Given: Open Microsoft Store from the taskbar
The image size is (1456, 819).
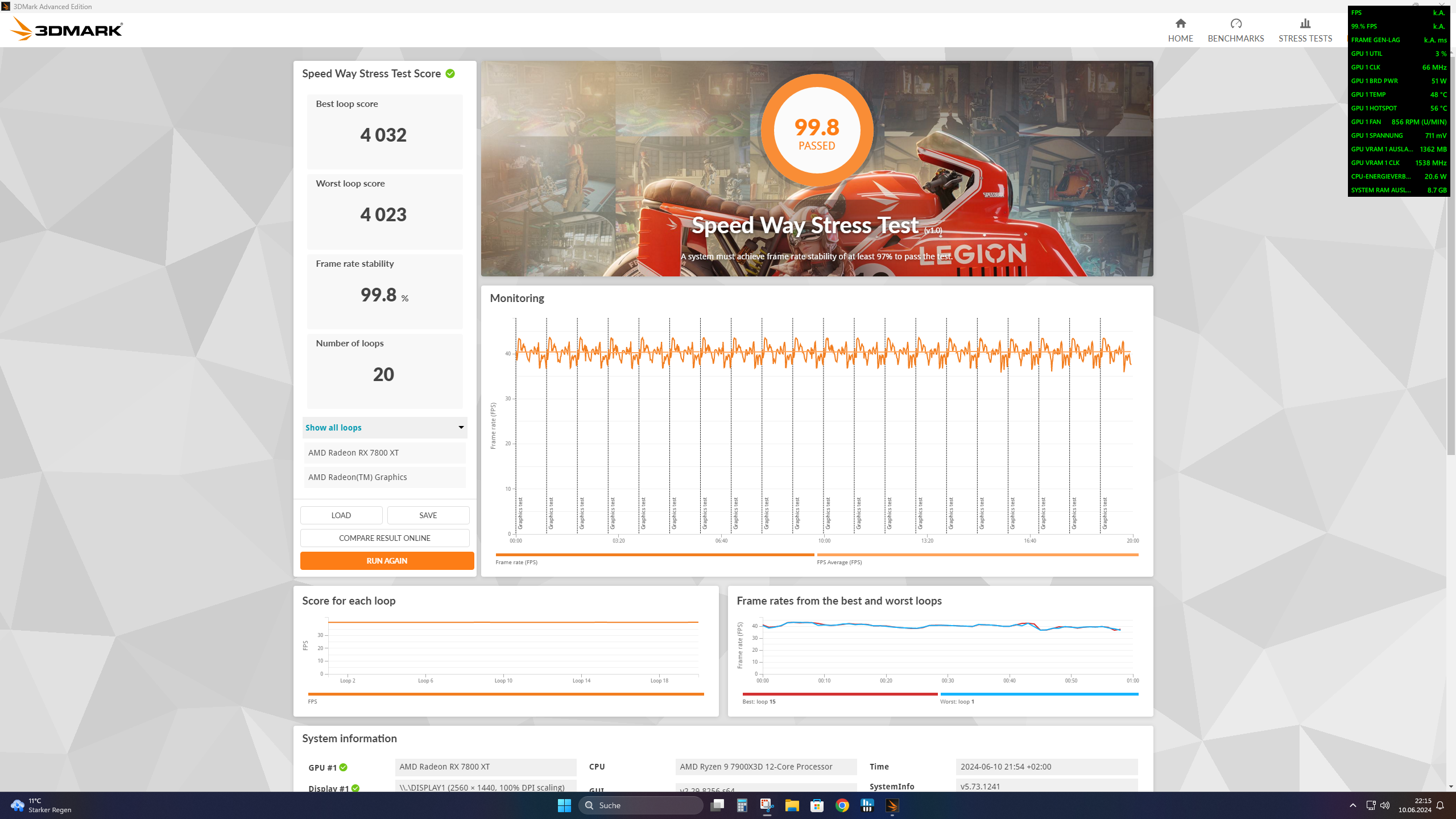Looking at the screenshot, I should [817, 805].
